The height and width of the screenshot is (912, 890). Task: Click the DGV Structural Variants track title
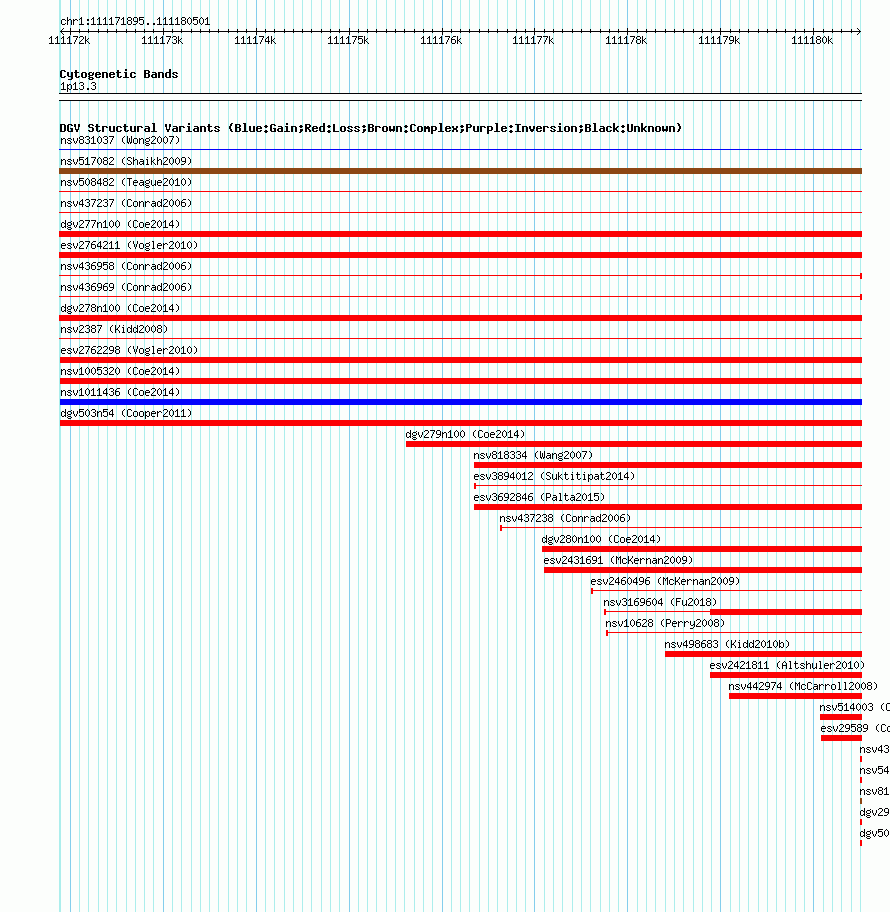pos(371,128)
